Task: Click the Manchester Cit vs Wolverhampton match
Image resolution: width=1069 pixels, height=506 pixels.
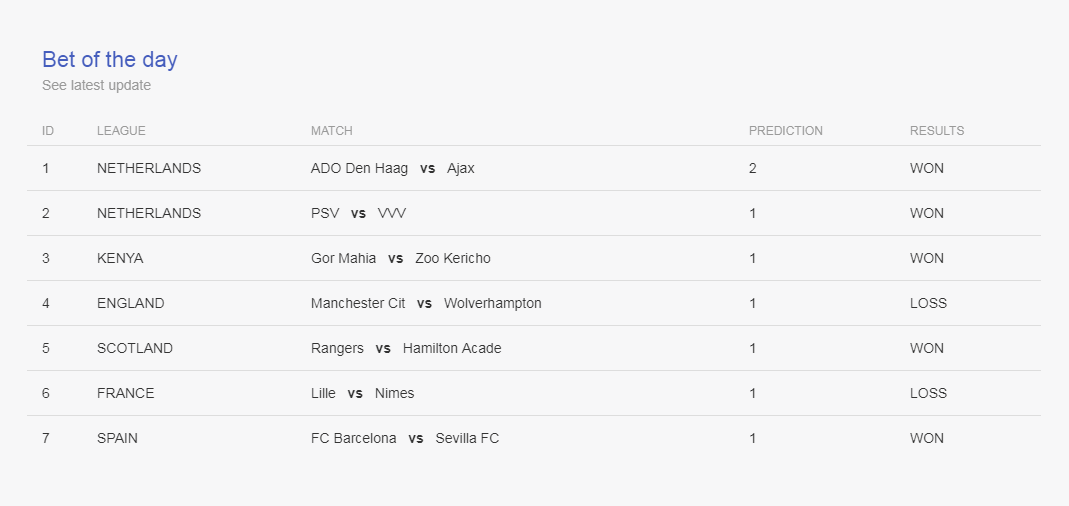Action: (x=426, y=303)
